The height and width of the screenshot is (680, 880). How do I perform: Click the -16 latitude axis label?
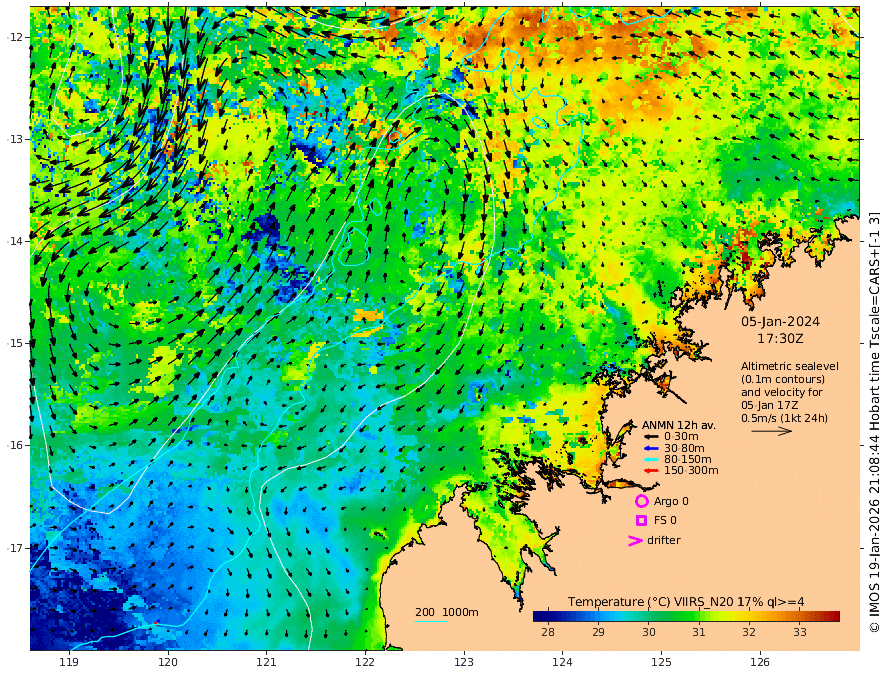tap(15, 445)
